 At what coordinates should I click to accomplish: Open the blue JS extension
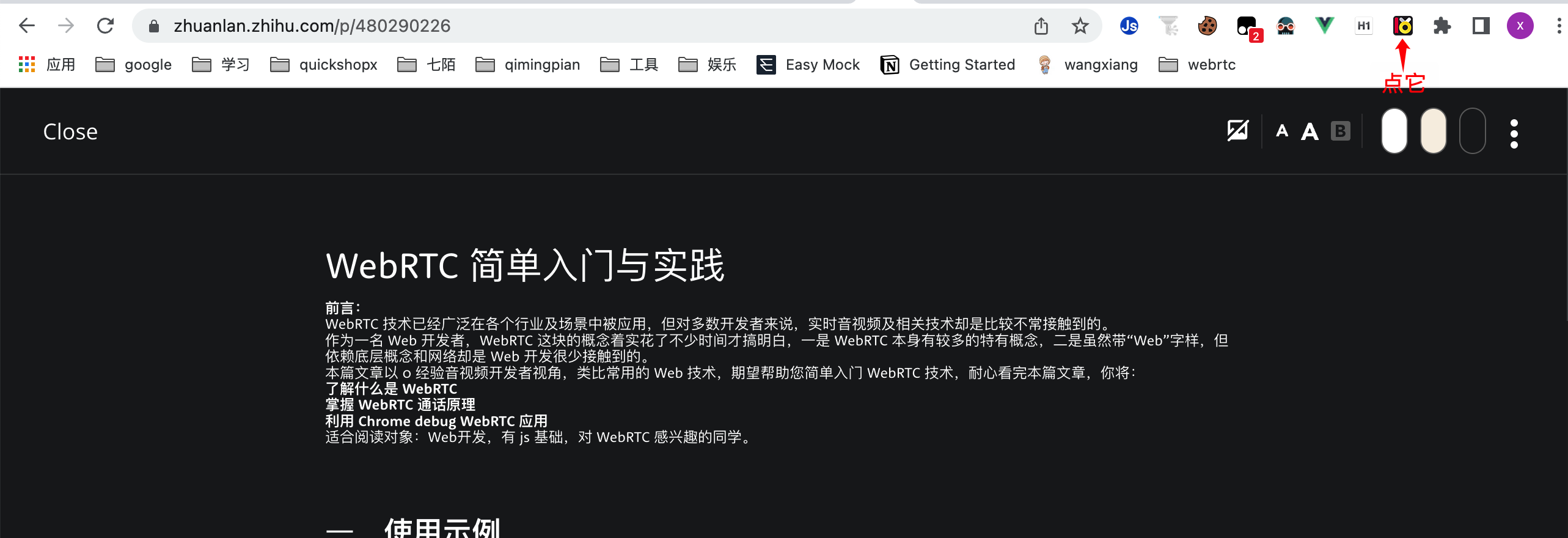(x=1129, y=26)
